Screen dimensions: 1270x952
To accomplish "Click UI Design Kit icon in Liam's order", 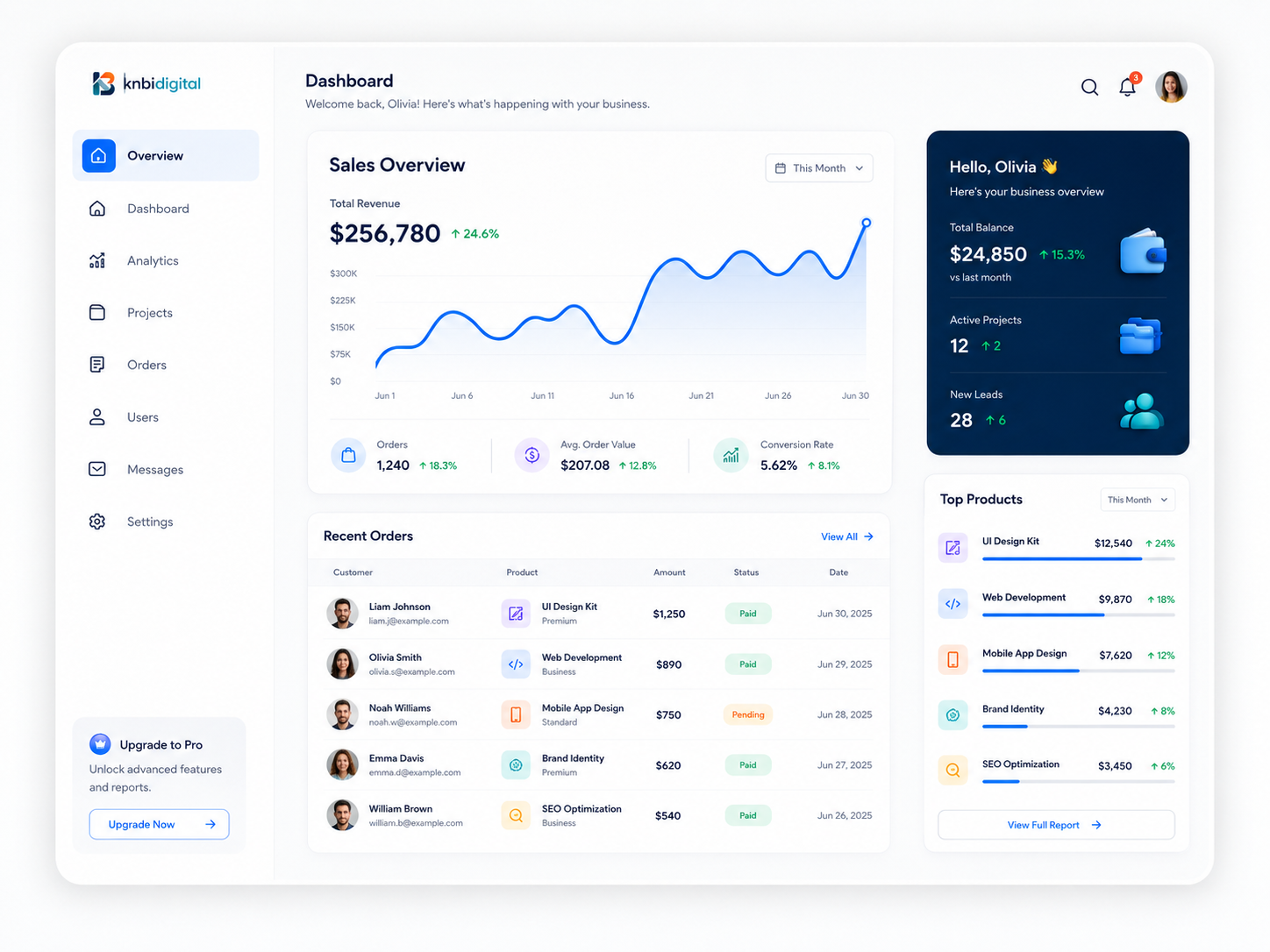I will pyautogui.click(x=516, y=614).
